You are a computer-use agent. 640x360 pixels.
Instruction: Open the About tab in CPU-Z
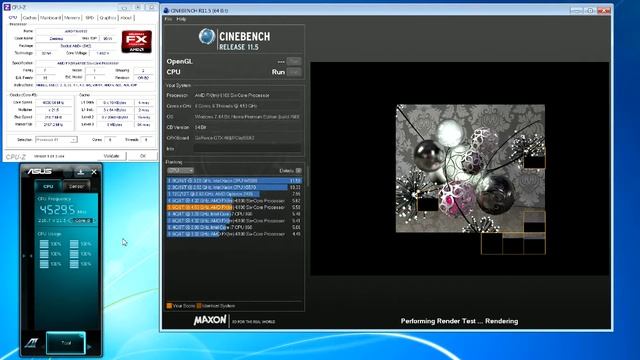(x=126, y=18)
